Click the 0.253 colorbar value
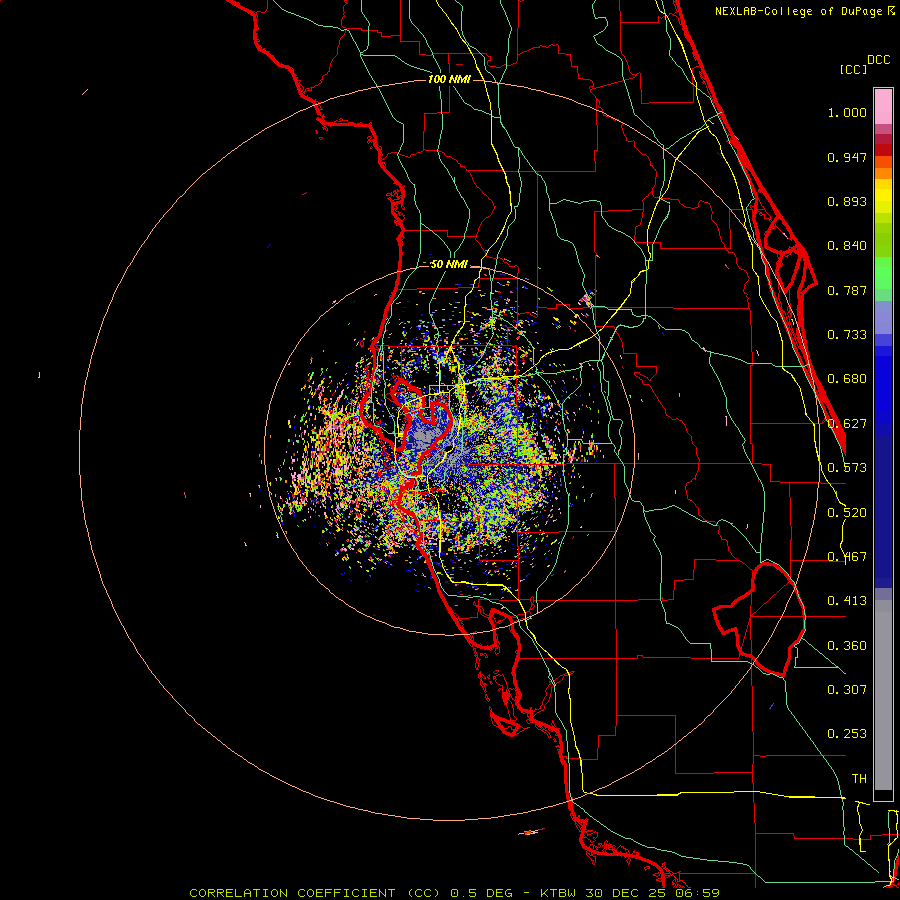 pos(847,734)
